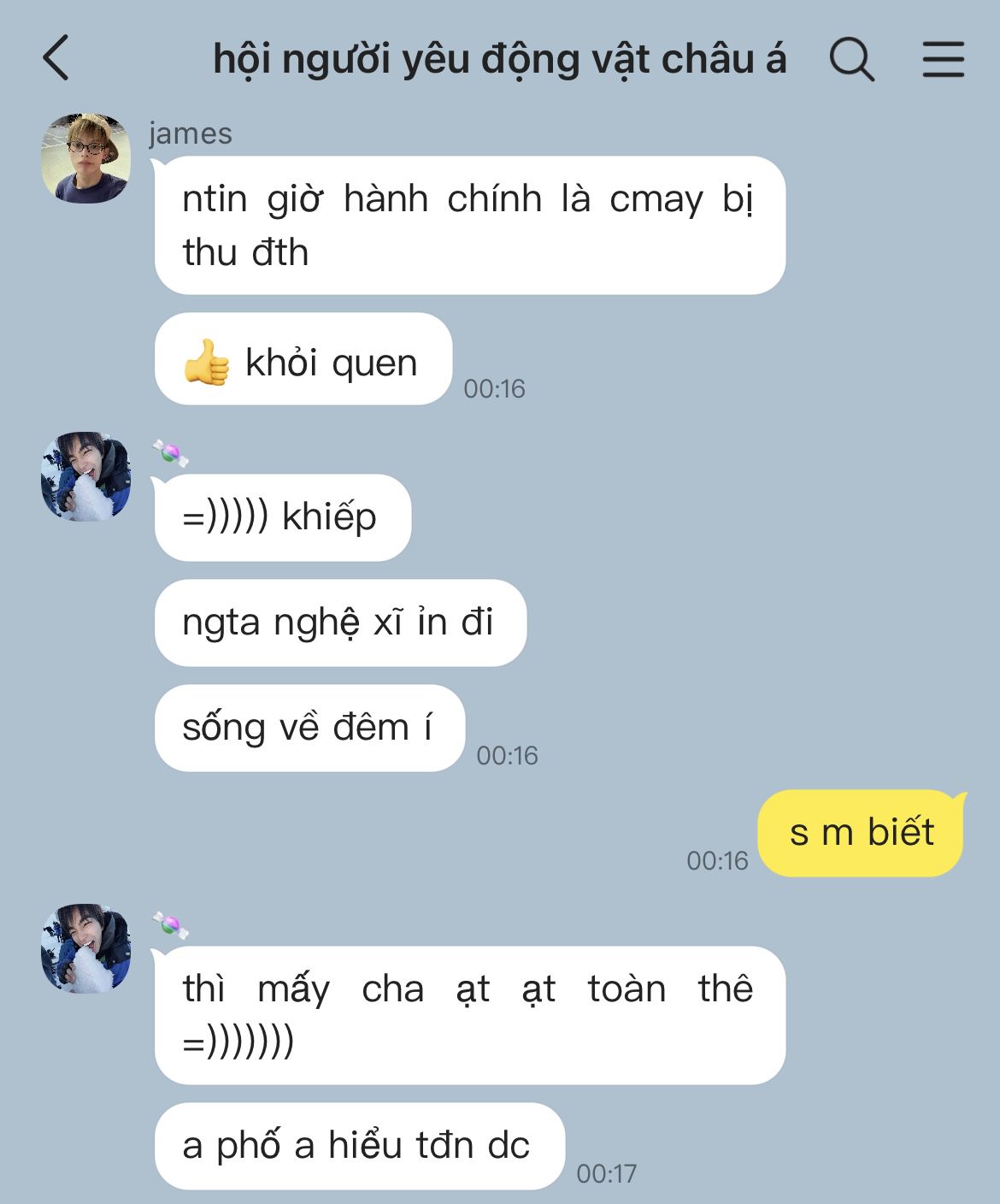Open the hamburger menu icon
The image size is (1000, 1204).
[944, 60]
